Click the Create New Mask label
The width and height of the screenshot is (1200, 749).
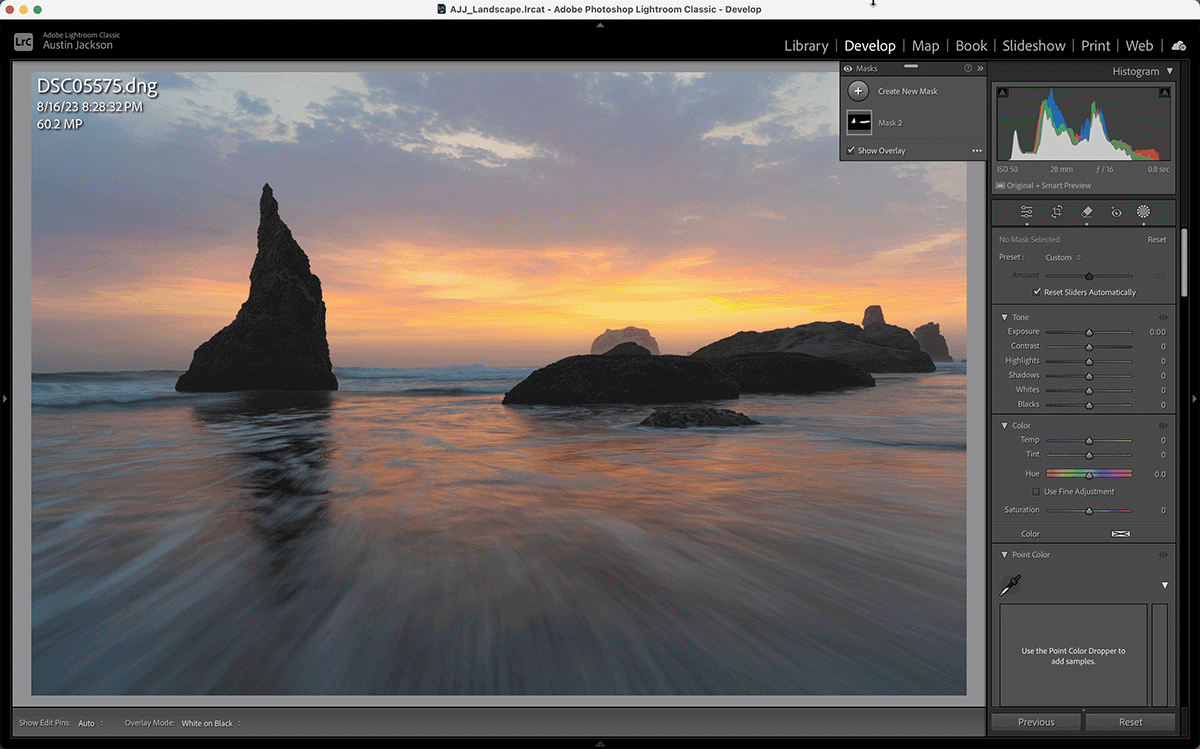907,91
